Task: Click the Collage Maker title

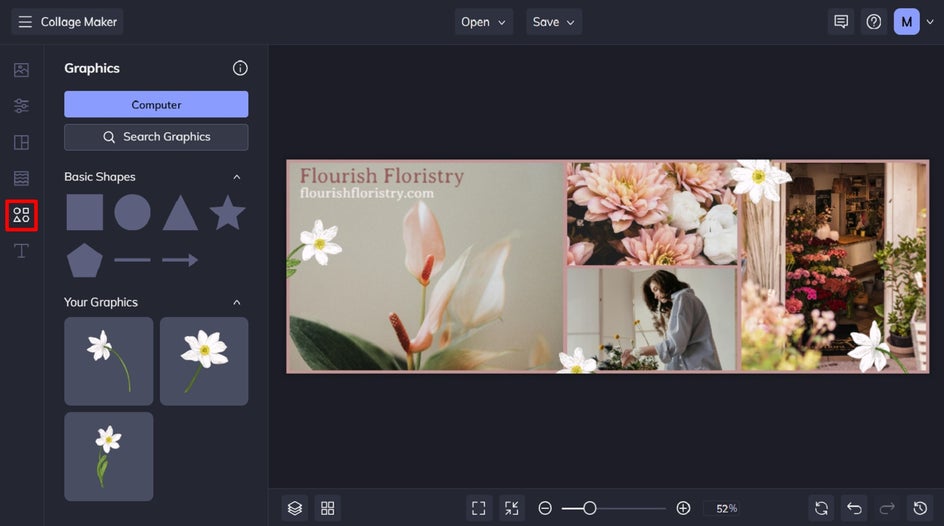Action: tap(79, 22)
